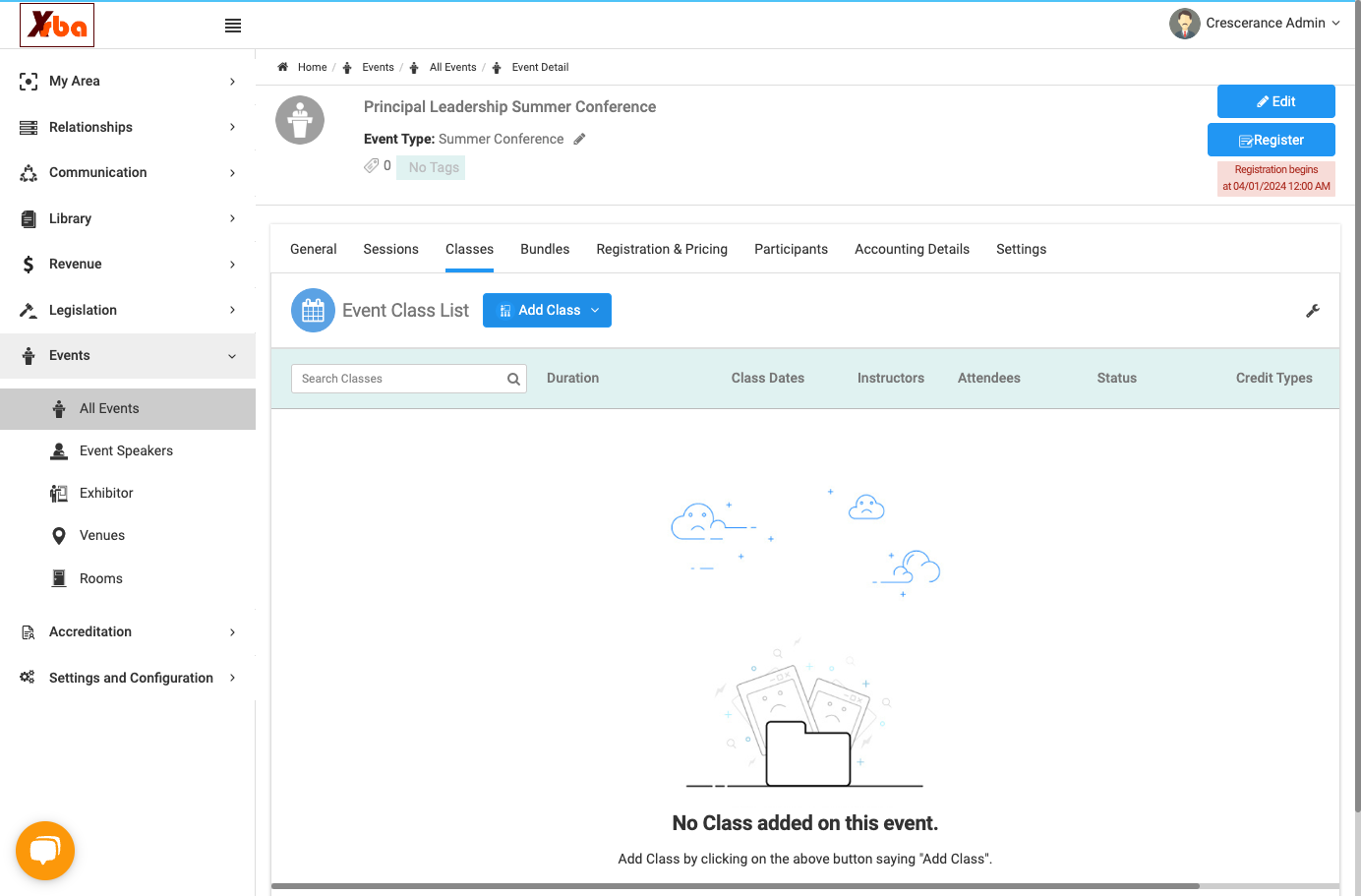Click the Home breadcrumb icon

click(283, 67)
